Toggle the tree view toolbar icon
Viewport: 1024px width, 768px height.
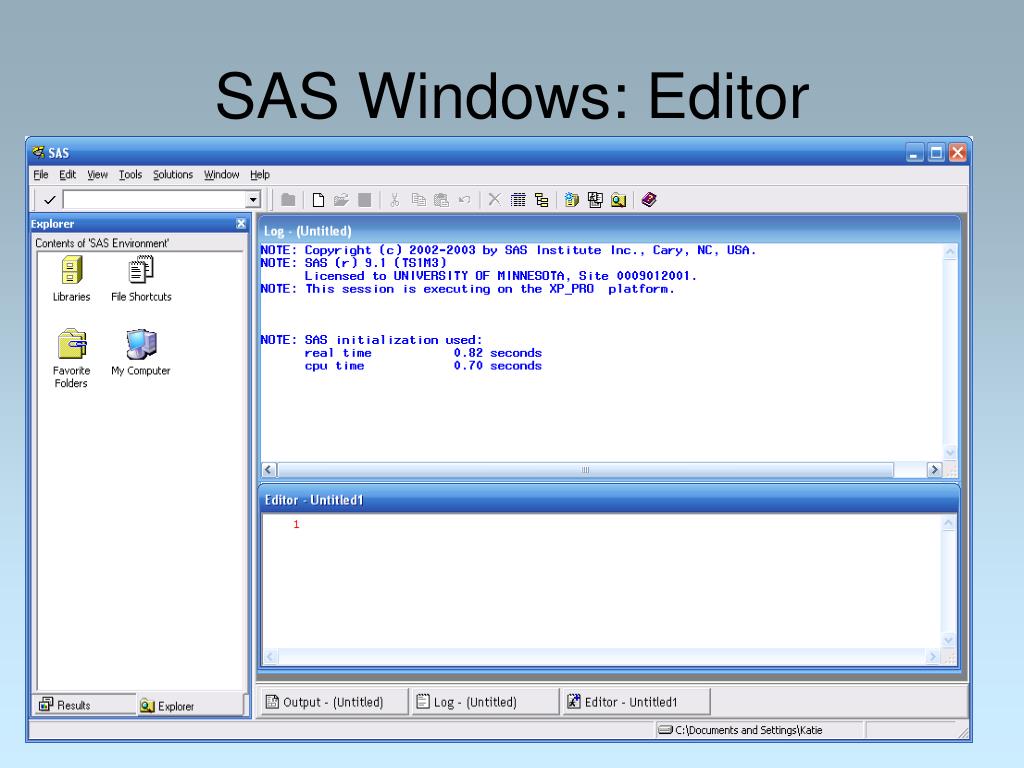coord(541,200)
